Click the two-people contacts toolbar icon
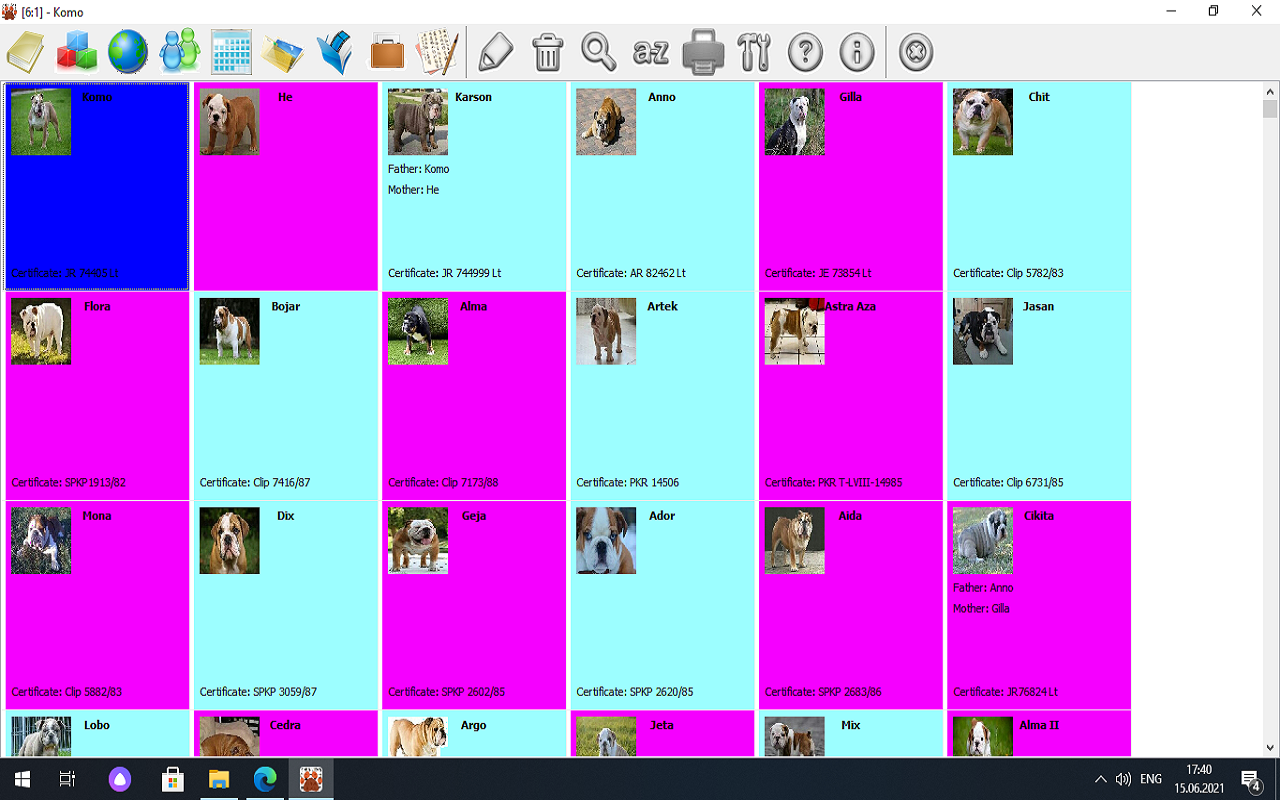This screenshot has height=800, width=1280. (x=180, y=51)
